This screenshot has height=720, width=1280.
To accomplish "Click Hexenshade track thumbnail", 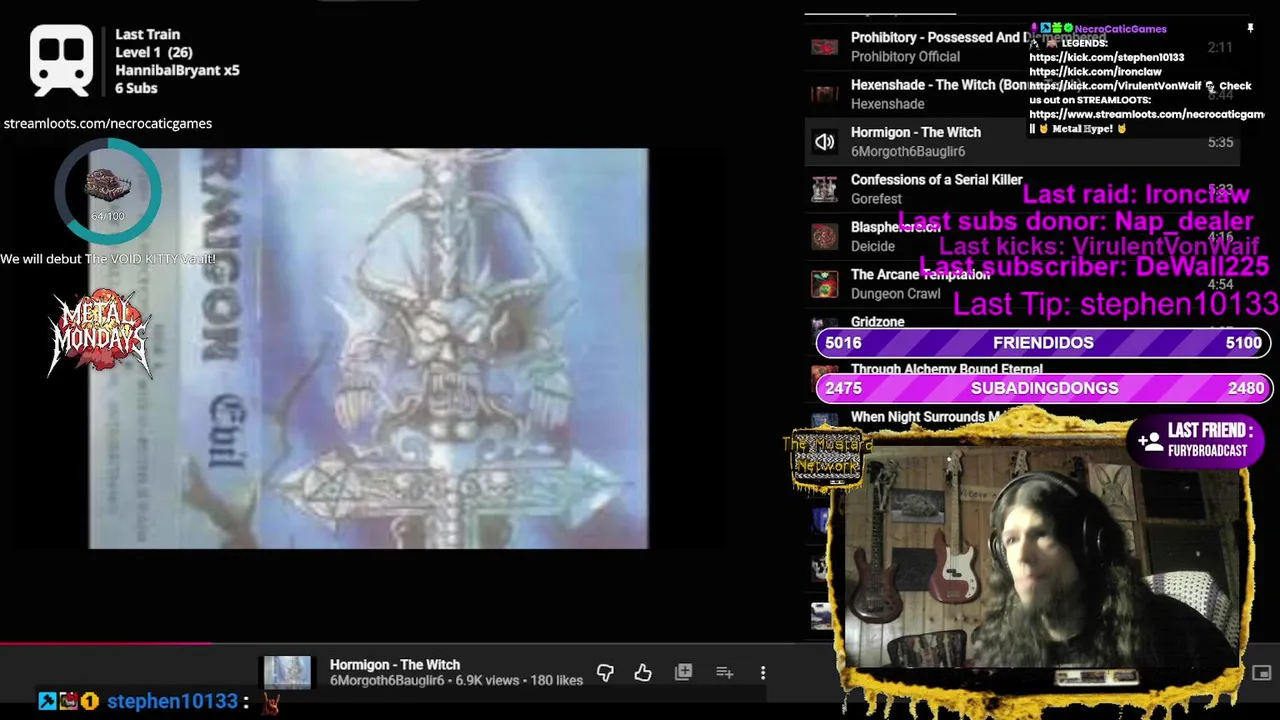I will coord(824,94).
